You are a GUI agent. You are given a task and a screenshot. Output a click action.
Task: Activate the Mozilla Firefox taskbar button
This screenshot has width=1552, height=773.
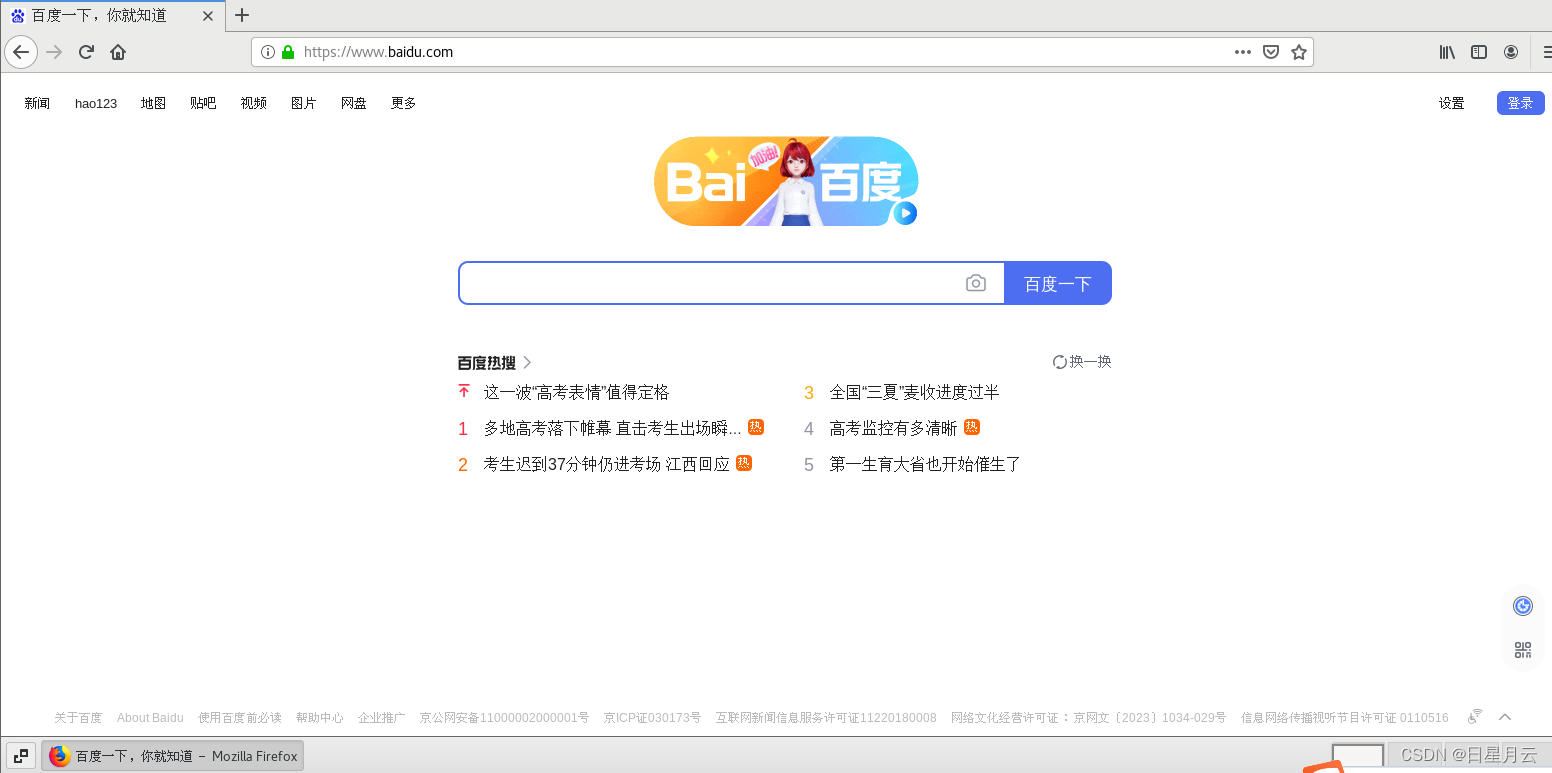[172, 756]
